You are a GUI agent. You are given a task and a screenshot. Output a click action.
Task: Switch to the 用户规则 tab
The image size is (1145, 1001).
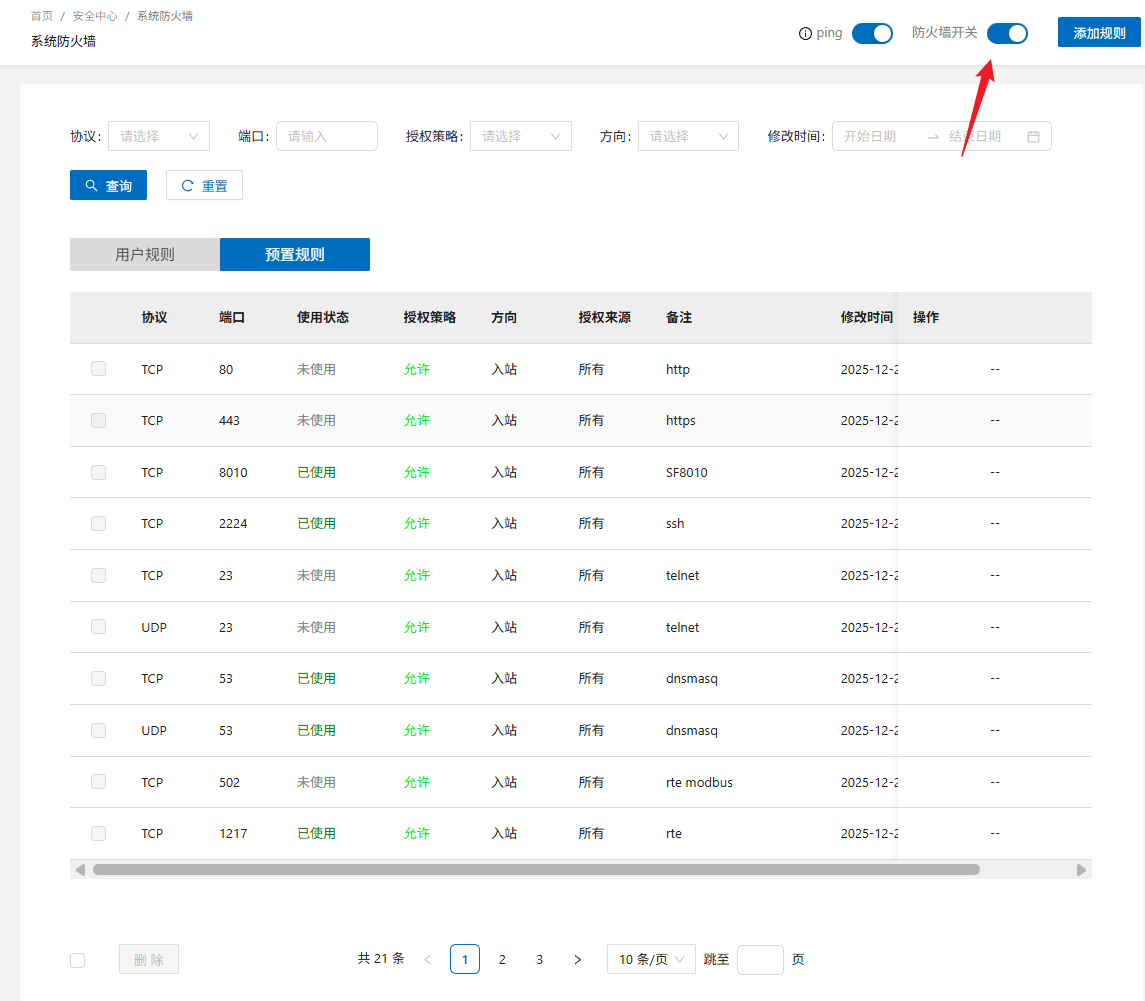[145, 255]
